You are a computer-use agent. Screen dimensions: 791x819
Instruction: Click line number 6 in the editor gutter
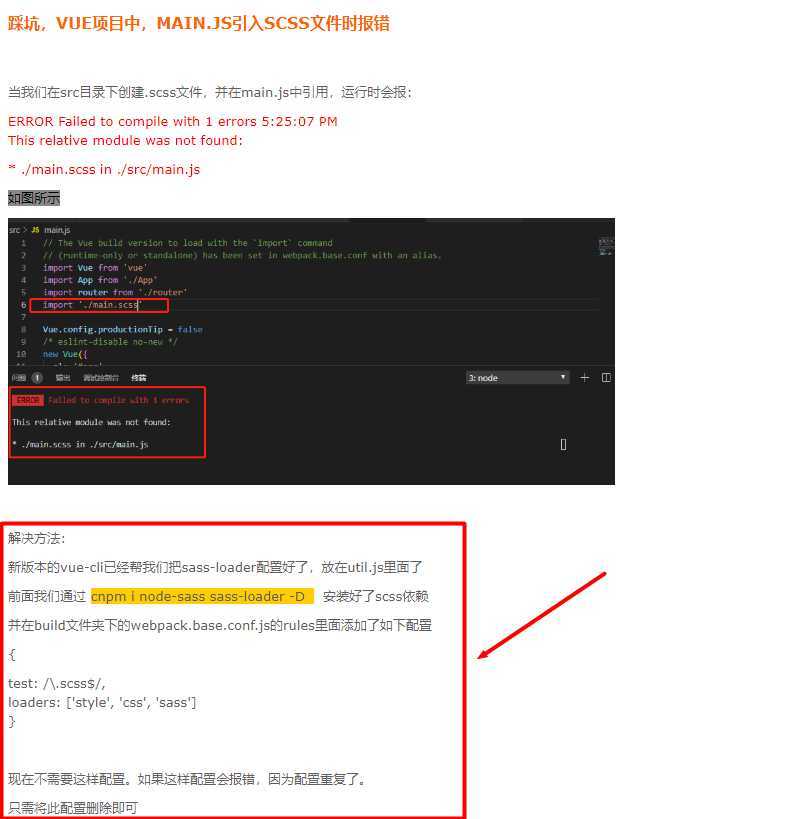24,305
